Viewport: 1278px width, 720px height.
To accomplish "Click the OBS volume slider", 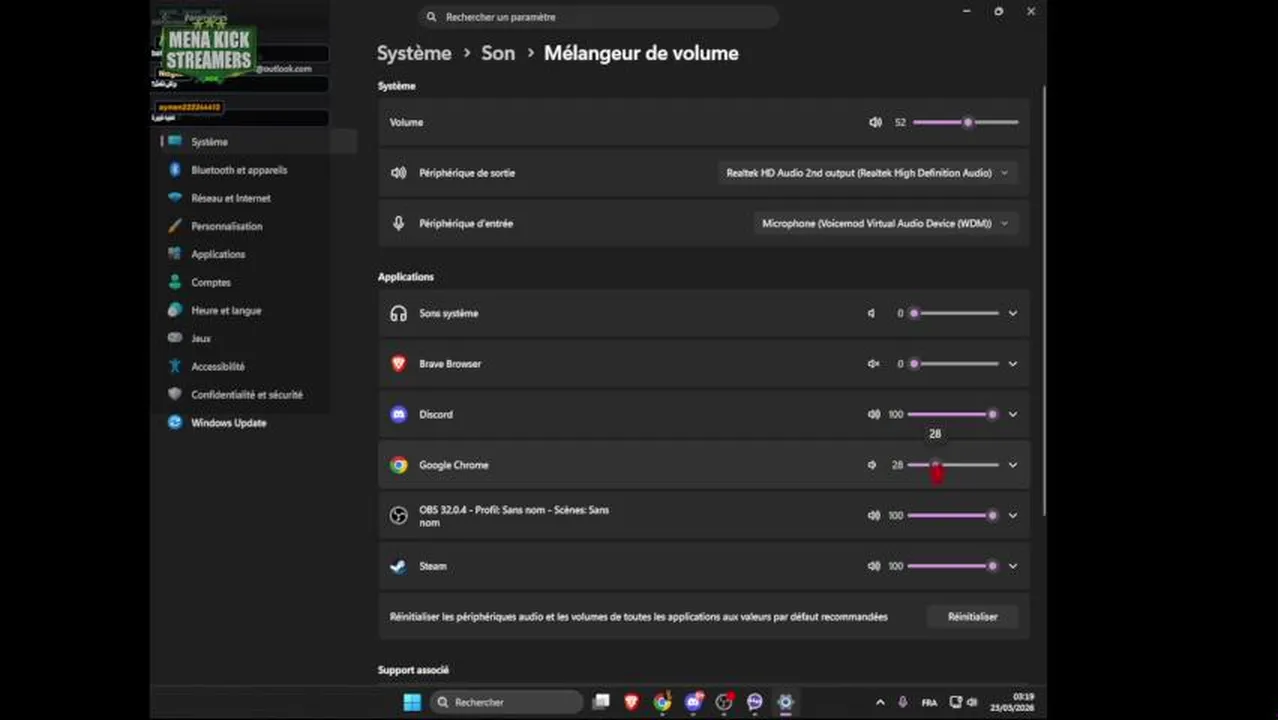I will click(953, 516).
